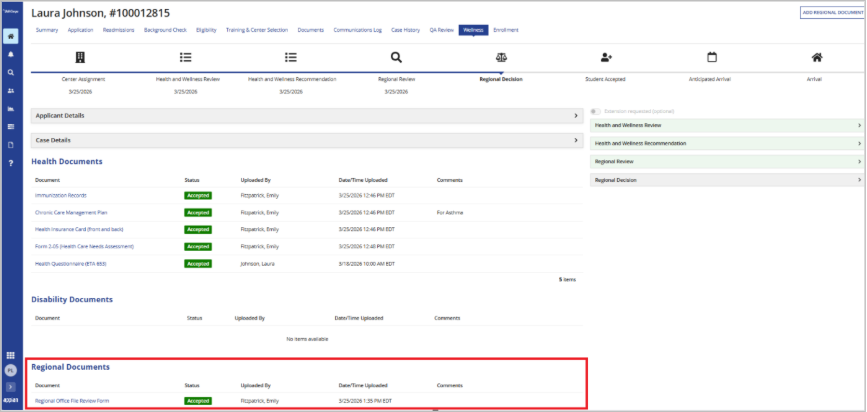Open the help question mark icon
Viewport: 867px width, 412px height.
point(11,163)
